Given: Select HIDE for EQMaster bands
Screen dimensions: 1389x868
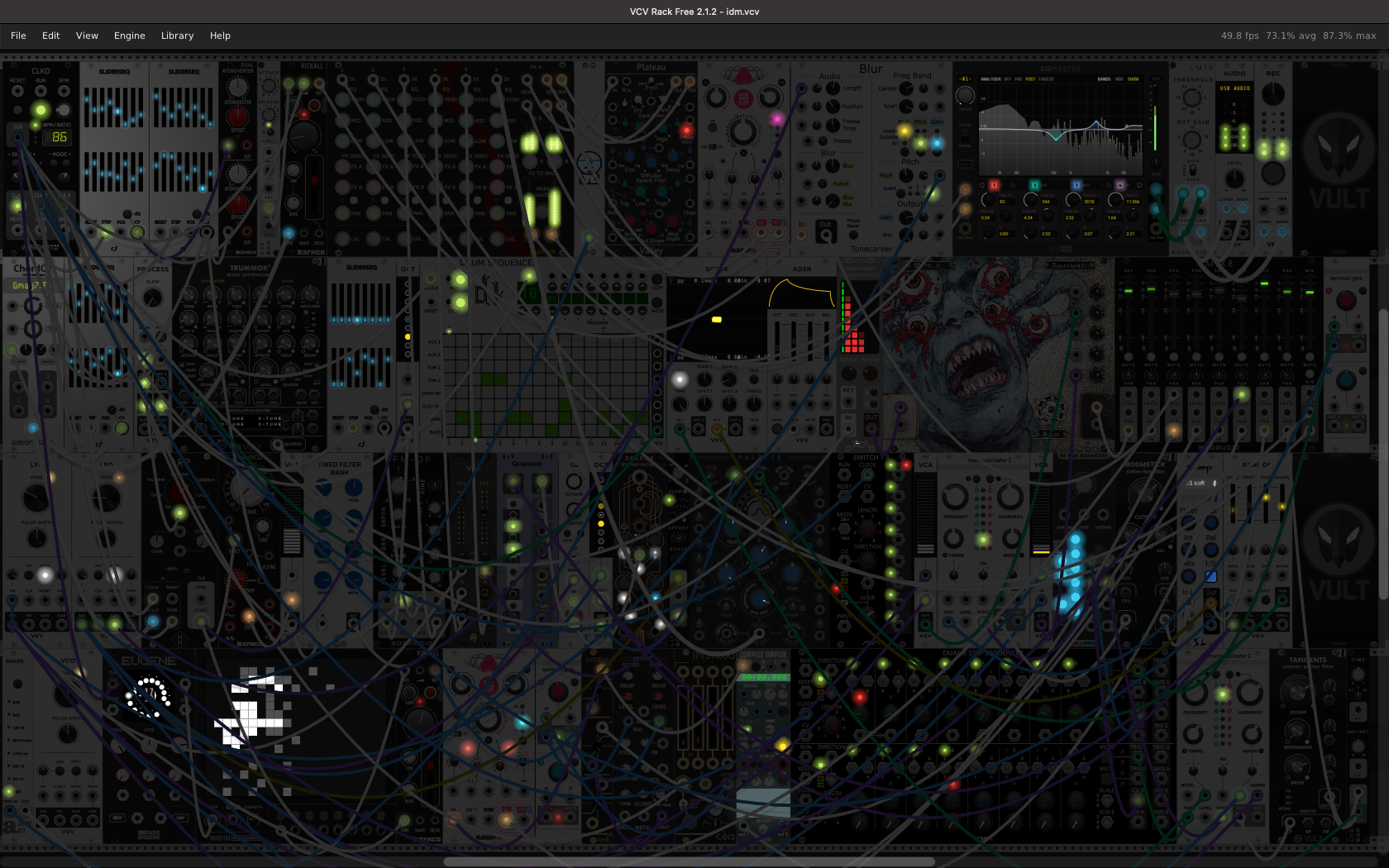Looking at the screenshot, I should click(1119, 79).
